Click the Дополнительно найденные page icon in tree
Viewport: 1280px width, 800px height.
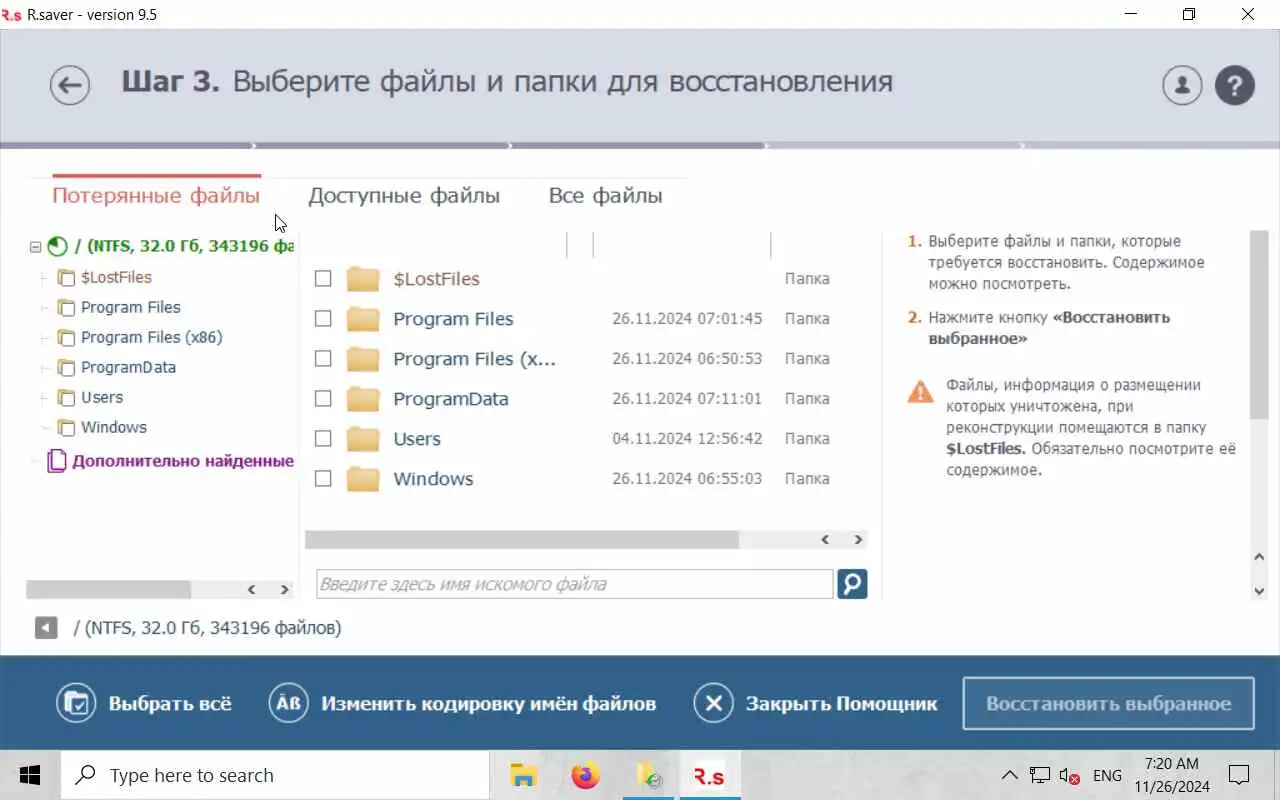(x=57, y=461)
